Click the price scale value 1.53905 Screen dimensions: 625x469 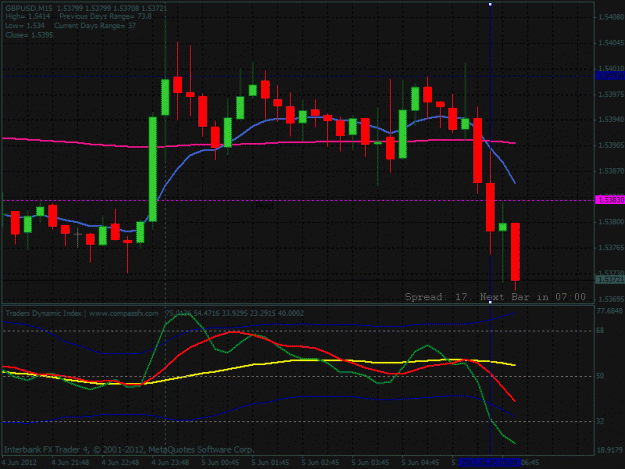[x=611, y=145]
